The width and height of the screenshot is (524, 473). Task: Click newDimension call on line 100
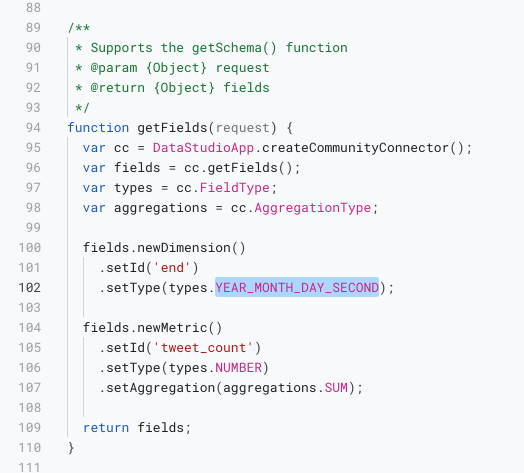tap(184, 248)
